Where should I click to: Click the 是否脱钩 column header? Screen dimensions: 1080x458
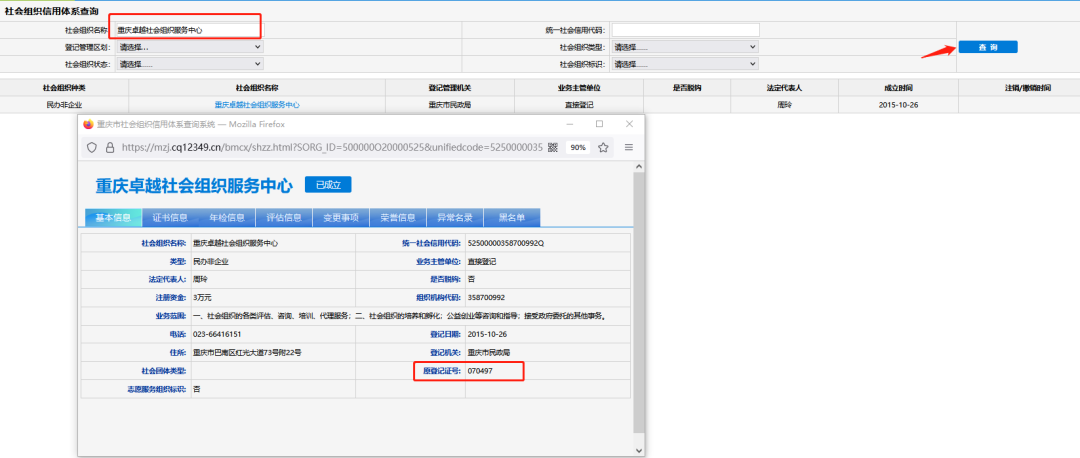point(687,88)
